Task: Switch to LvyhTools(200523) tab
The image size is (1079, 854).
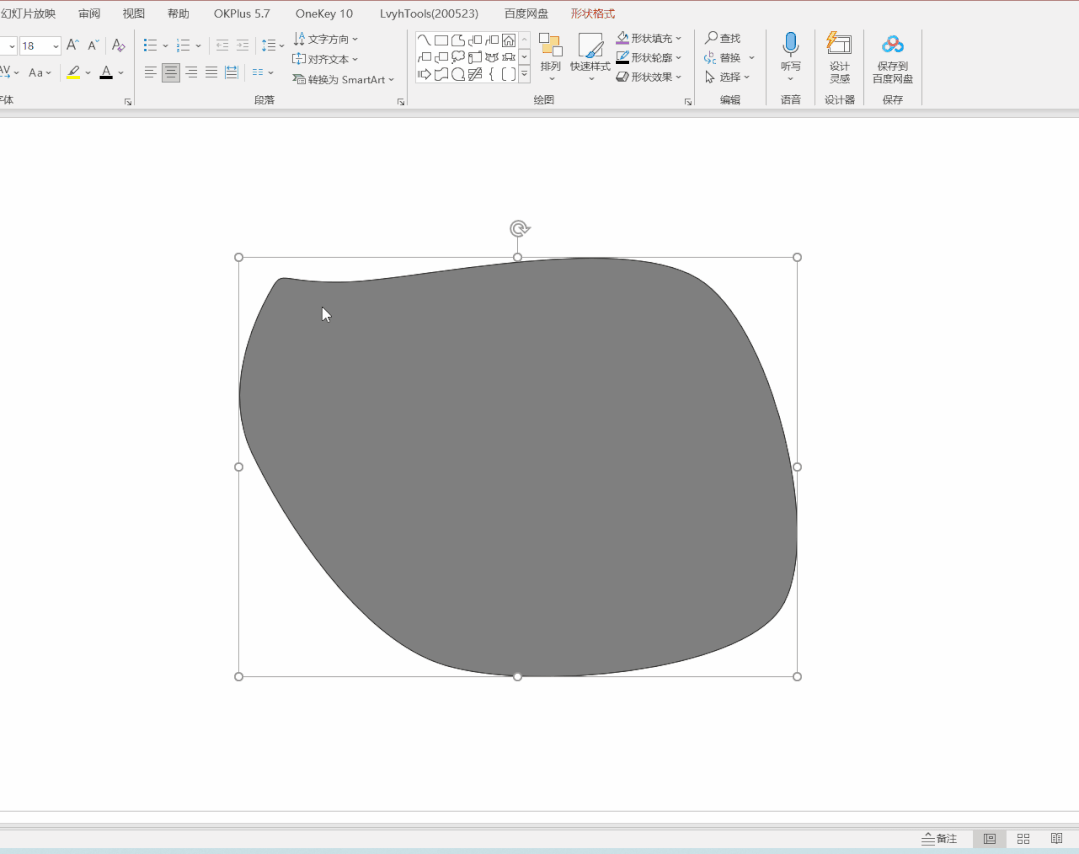Action: [429, 14]
